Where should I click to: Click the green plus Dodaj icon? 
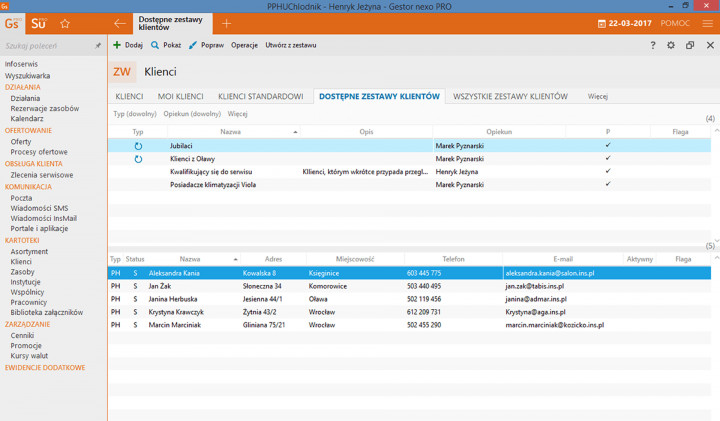click(117, 45)
